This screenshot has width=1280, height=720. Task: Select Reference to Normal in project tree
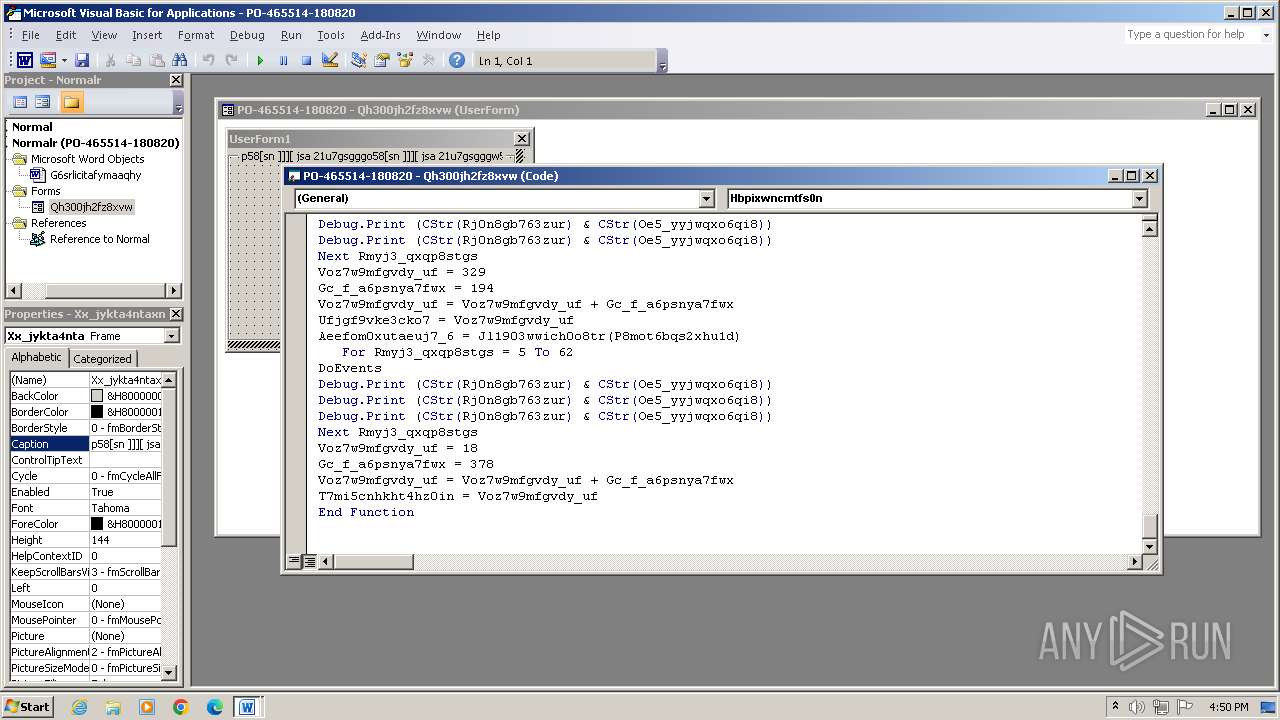click(x=99, y=239)
